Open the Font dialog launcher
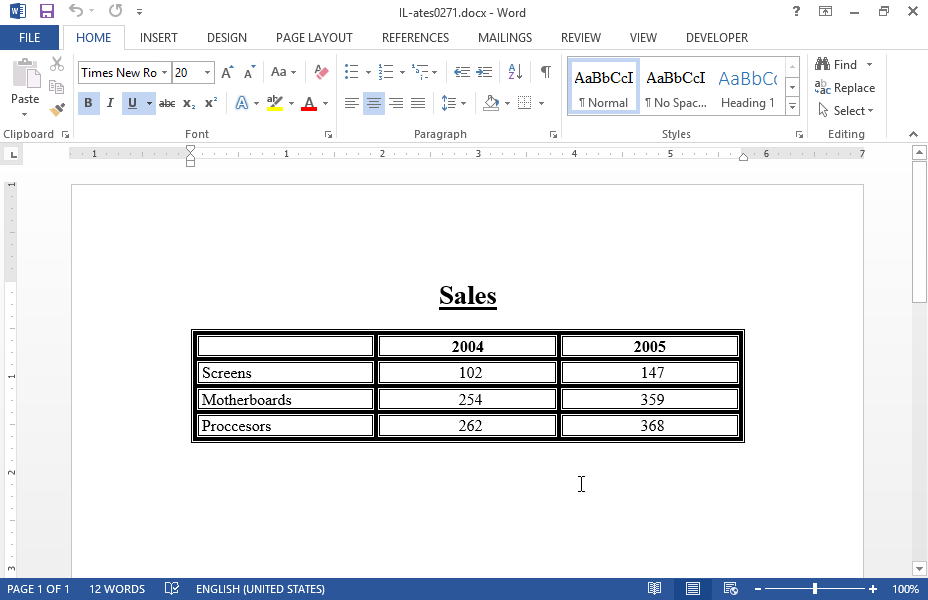Screen dimensions: 928x600 tap(328, 135)
